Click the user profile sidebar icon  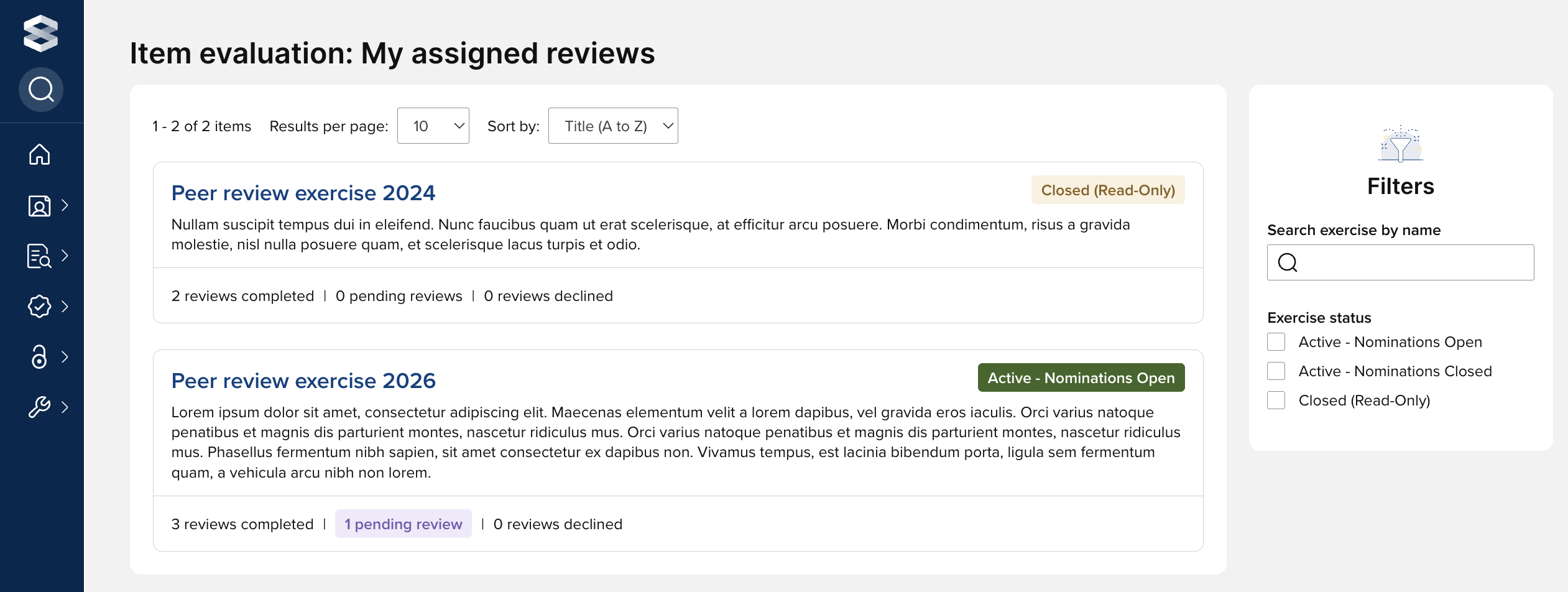[40, 205]
